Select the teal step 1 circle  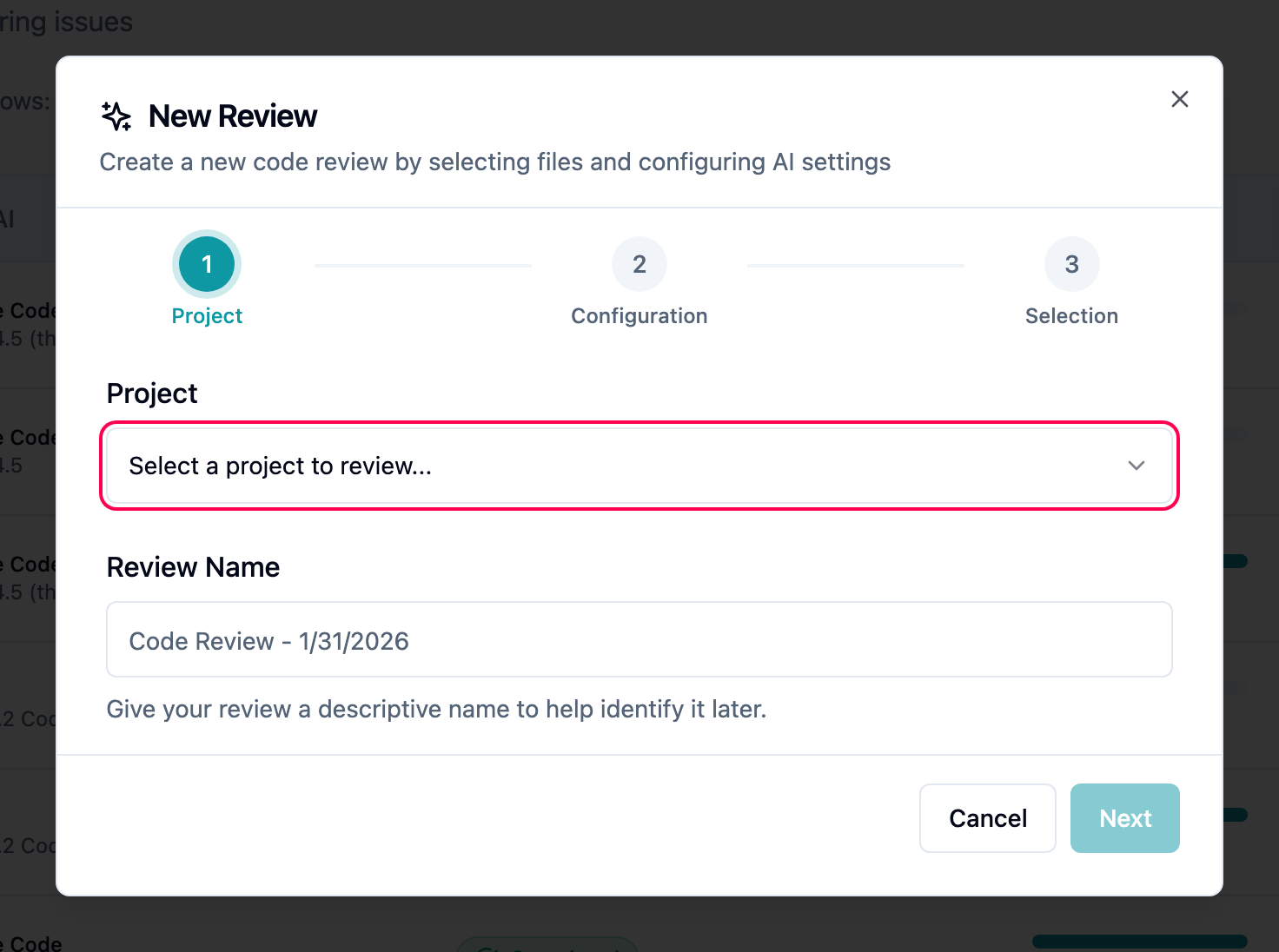tap(207, 264)
